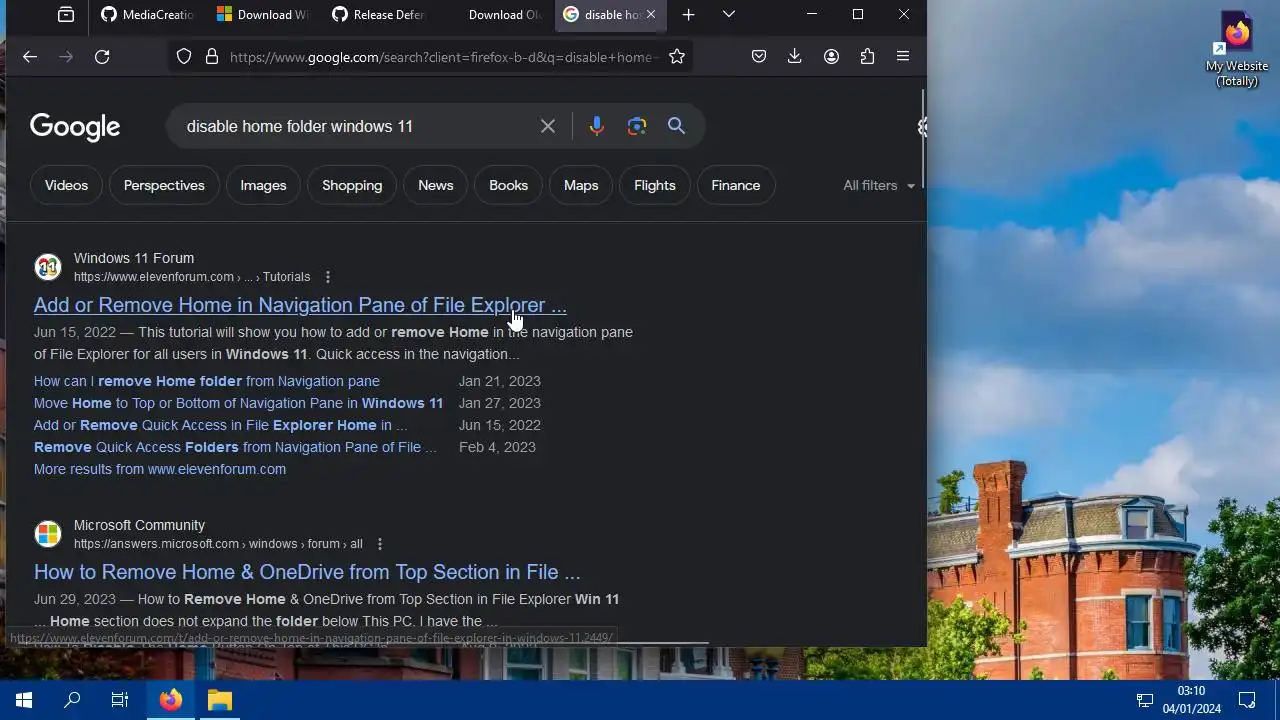Filter results by News

pyautogui.click(x=435, y=185)
